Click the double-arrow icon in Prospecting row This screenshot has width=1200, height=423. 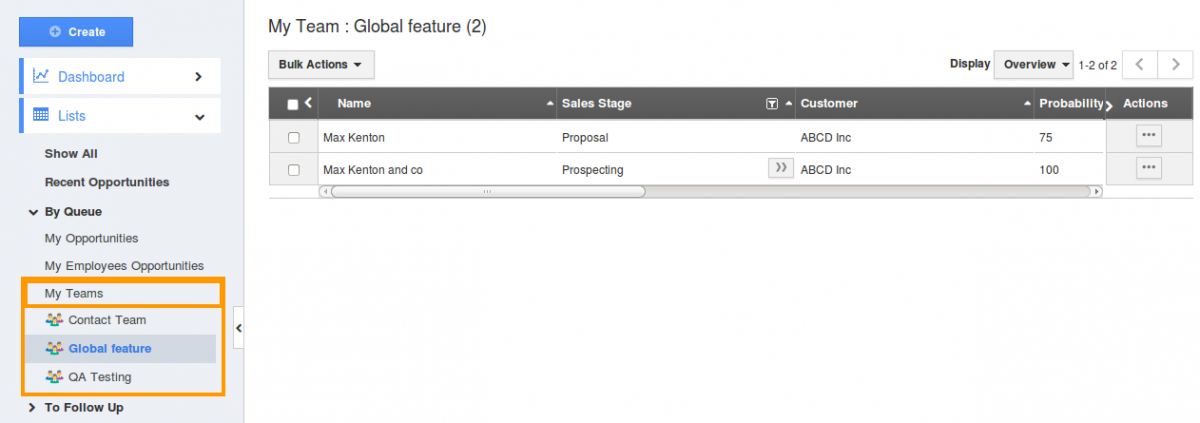coord(781,168)
